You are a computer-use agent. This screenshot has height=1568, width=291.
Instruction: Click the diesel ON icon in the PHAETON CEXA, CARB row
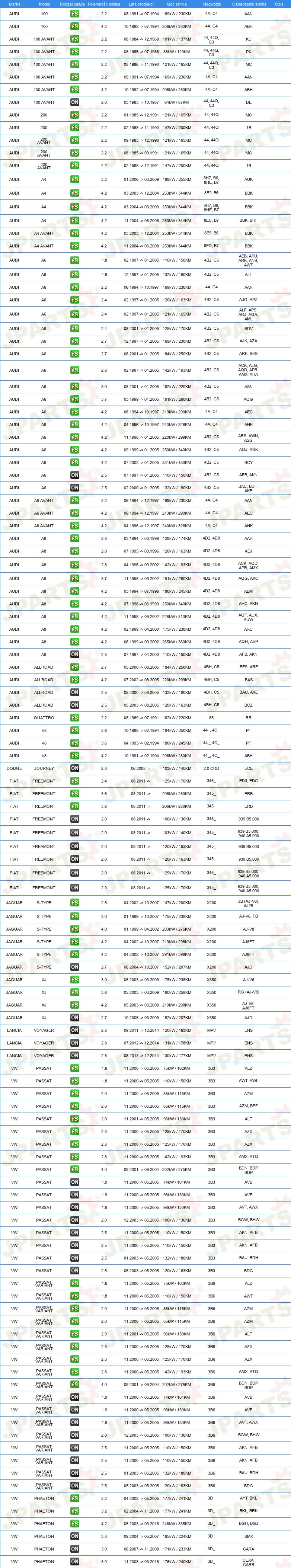74,1561
